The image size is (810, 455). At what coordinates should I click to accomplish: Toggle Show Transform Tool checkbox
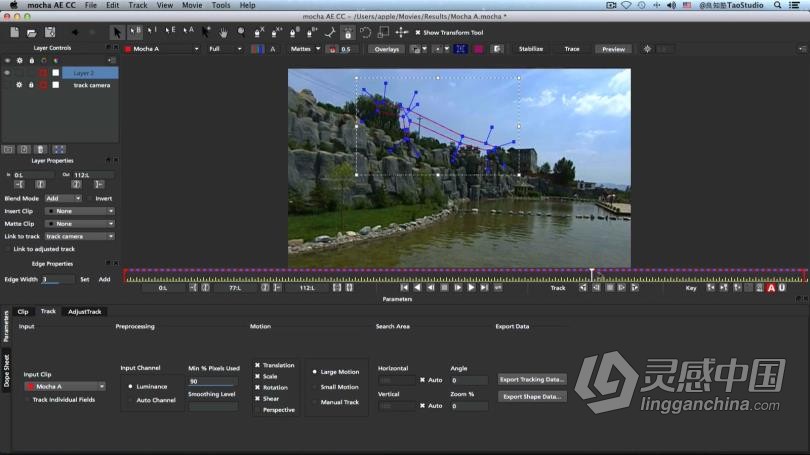(418, 33)
